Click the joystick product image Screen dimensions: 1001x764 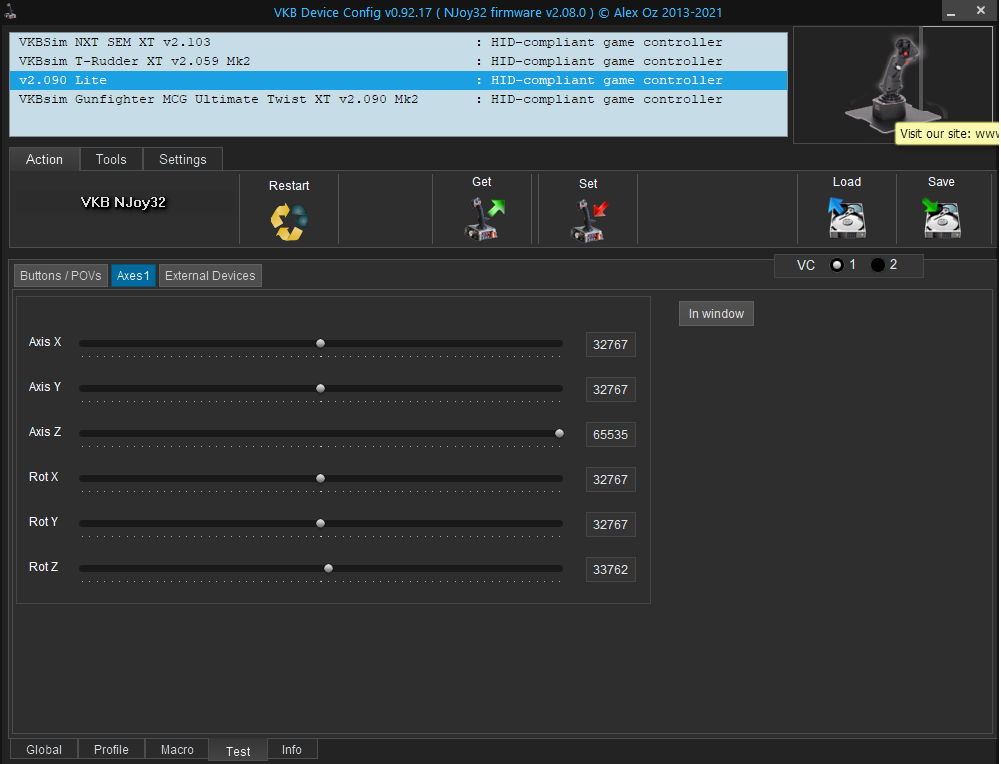click(x=894, y=84)
